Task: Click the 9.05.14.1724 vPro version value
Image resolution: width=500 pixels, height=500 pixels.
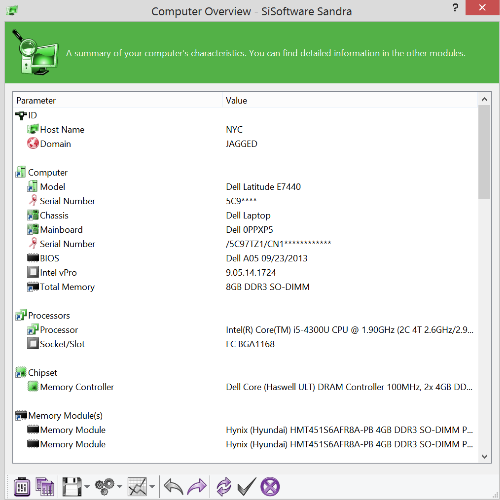Action: point(251,273)
